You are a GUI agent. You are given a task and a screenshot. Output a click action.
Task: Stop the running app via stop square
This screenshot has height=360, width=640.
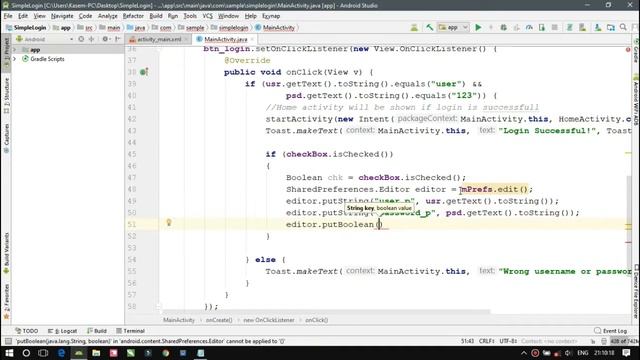(x=554, y=27)
